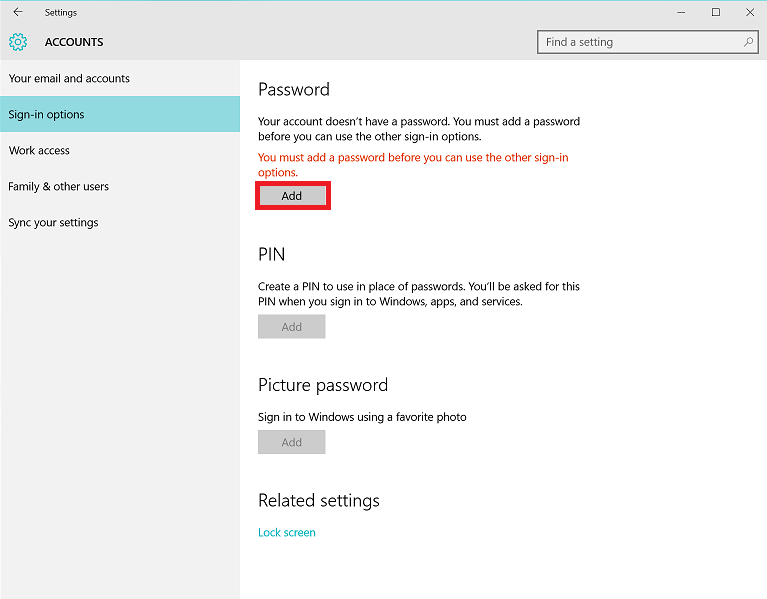Open Sync your settings

120,222
